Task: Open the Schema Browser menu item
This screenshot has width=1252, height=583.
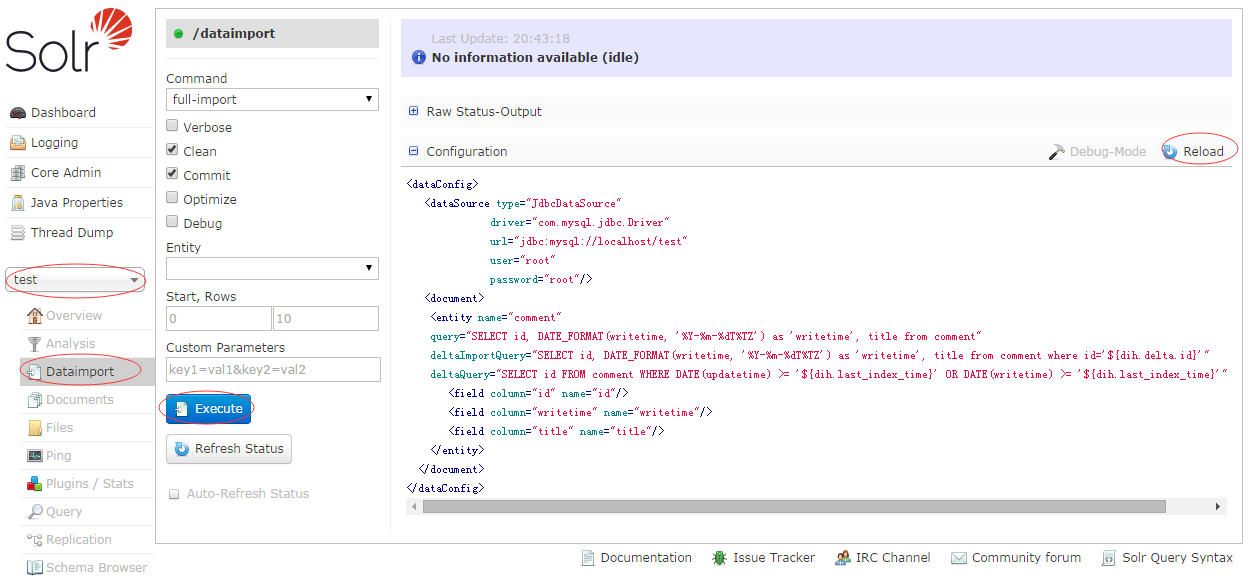Action: (x=96, y=568)
